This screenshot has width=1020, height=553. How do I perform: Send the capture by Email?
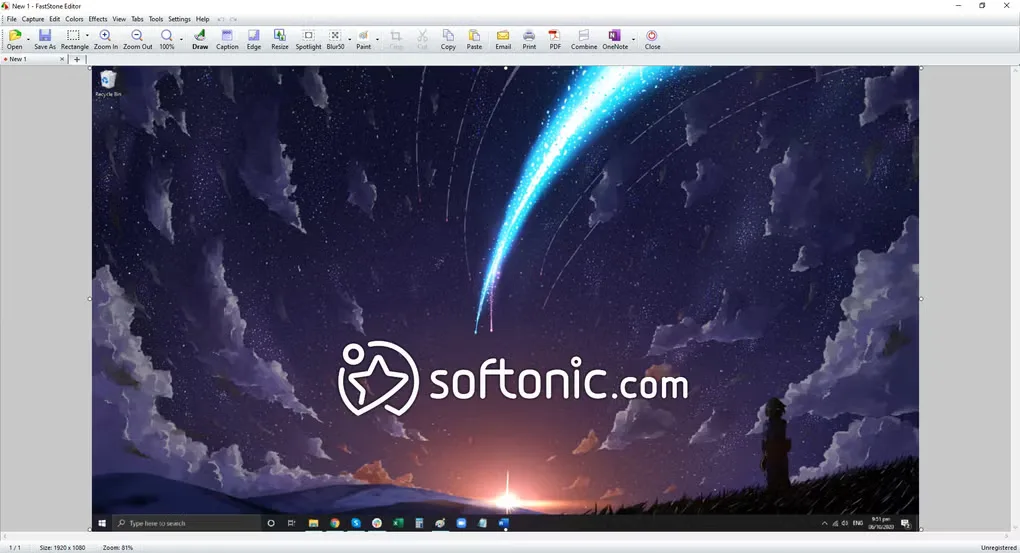(x=503, y=39)
